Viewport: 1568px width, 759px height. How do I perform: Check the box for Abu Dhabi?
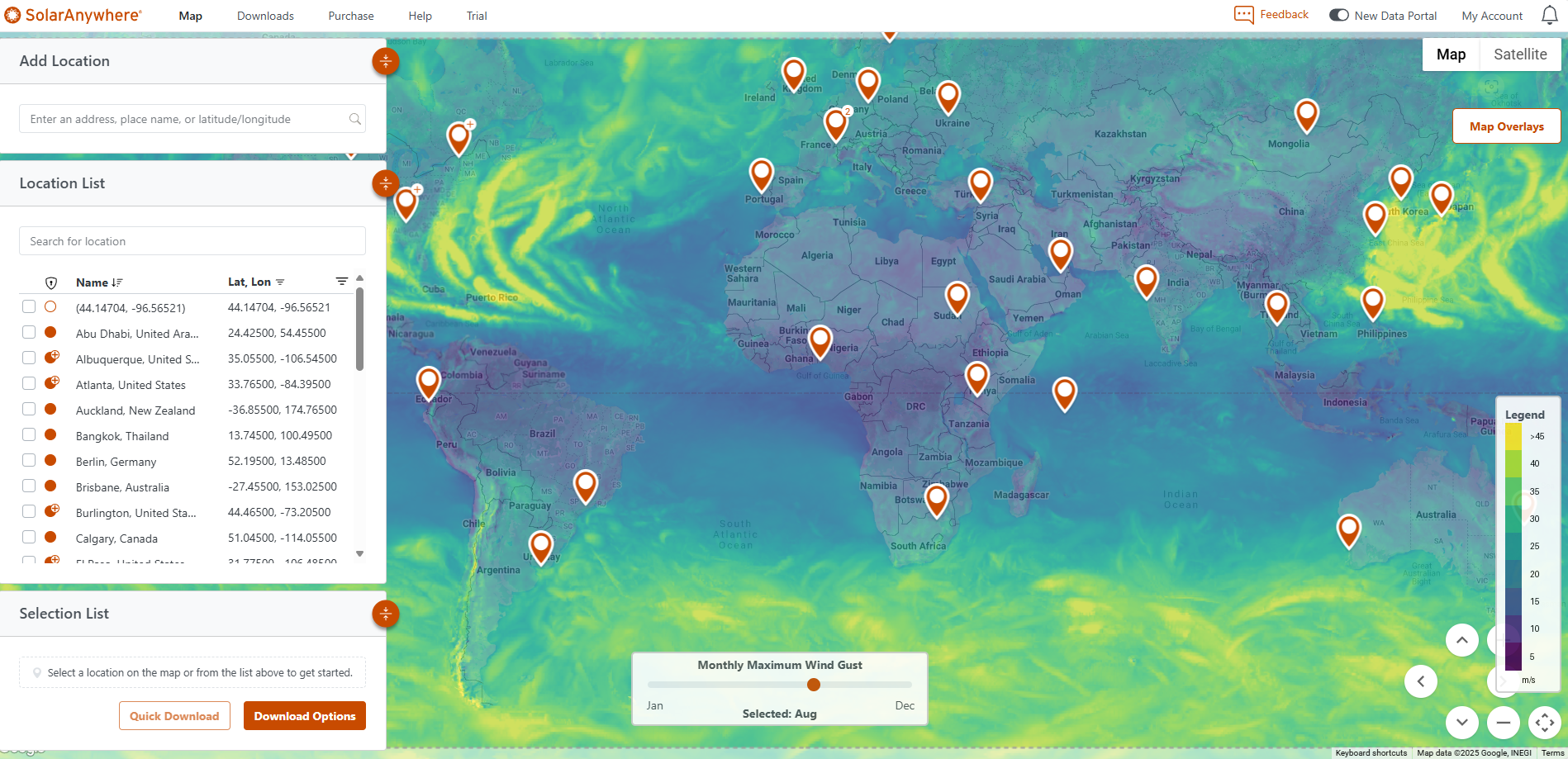tap(29, 333)
